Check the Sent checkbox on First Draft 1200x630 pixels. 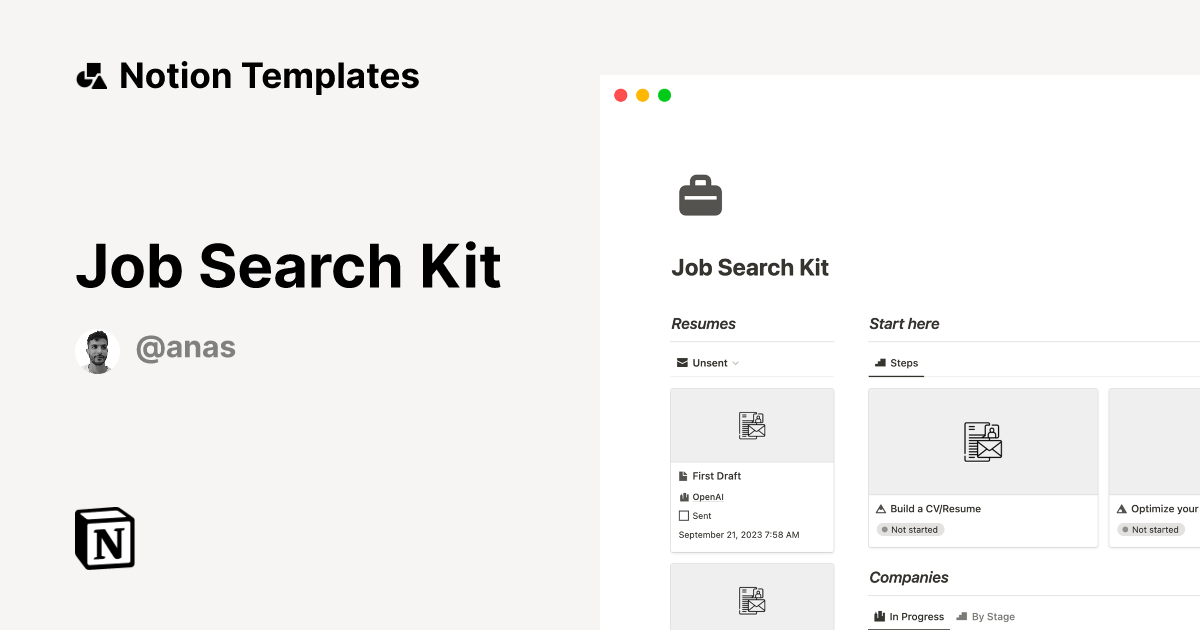pos(683,515)
